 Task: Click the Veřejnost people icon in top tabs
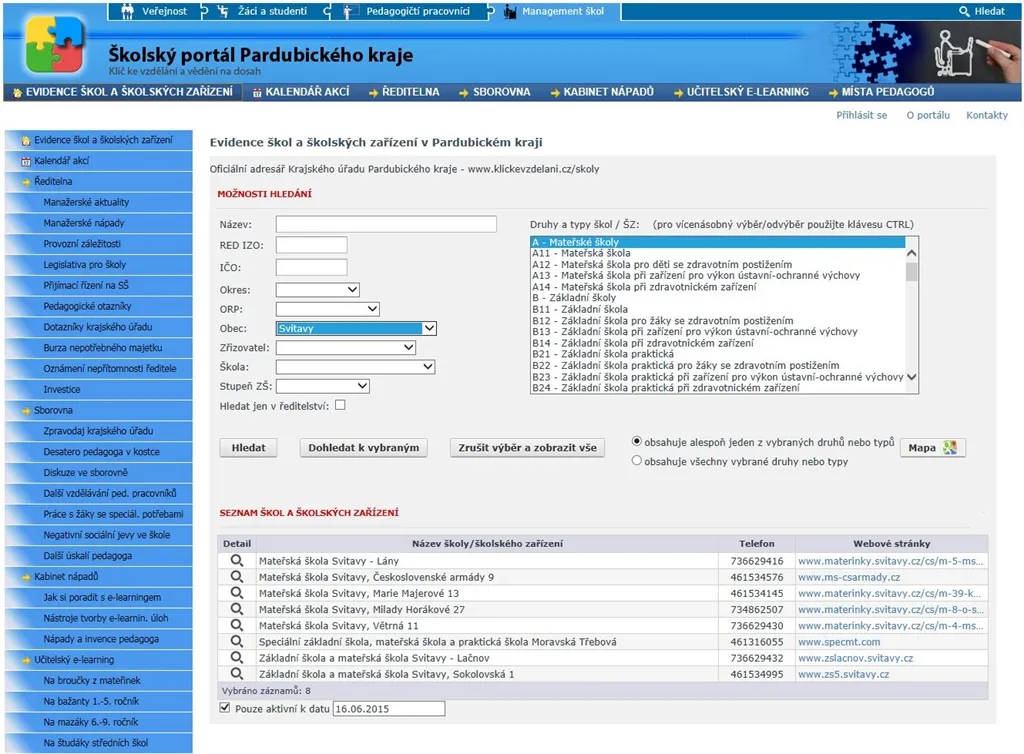point(127,11)
